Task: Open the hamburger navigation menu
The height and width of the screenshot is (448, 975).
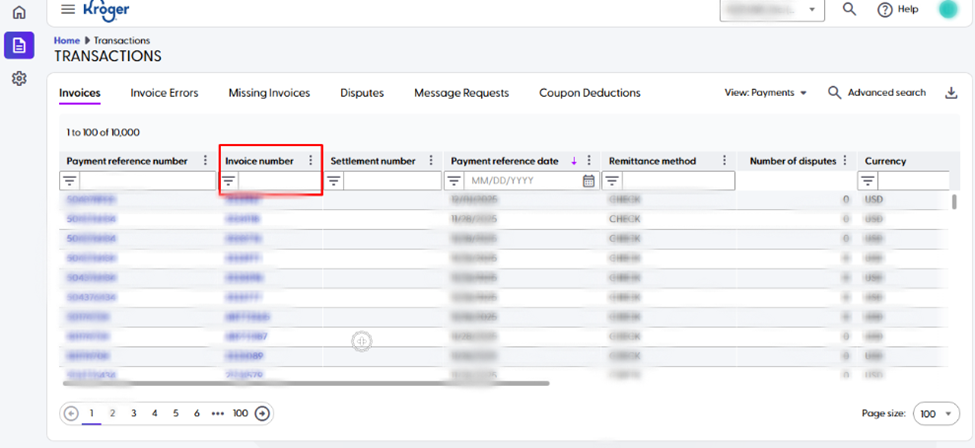Action: pos(68,9)
